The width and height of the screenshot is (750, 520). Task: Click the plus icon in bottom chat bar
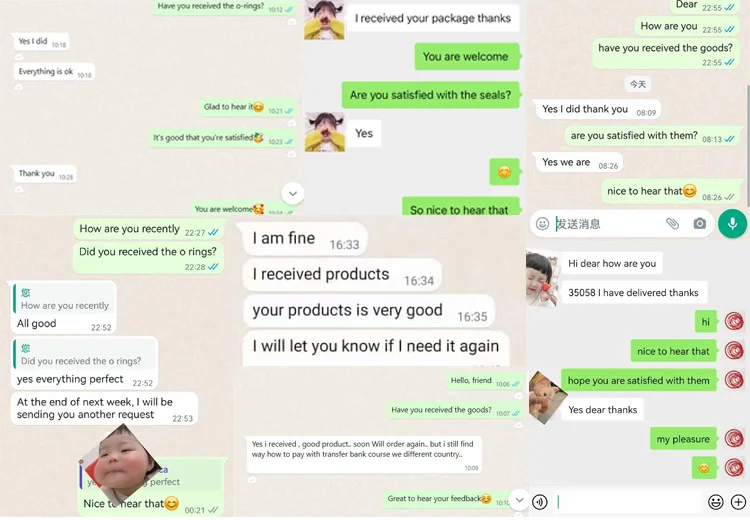pyautogui.click(x=738, y=502)
